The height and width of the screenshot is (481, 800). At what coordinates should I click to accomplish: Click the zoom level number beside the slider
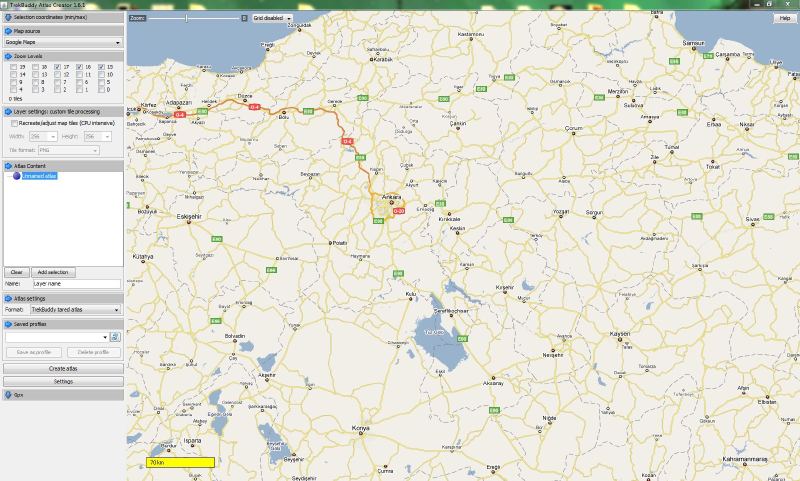pos(244,18)
